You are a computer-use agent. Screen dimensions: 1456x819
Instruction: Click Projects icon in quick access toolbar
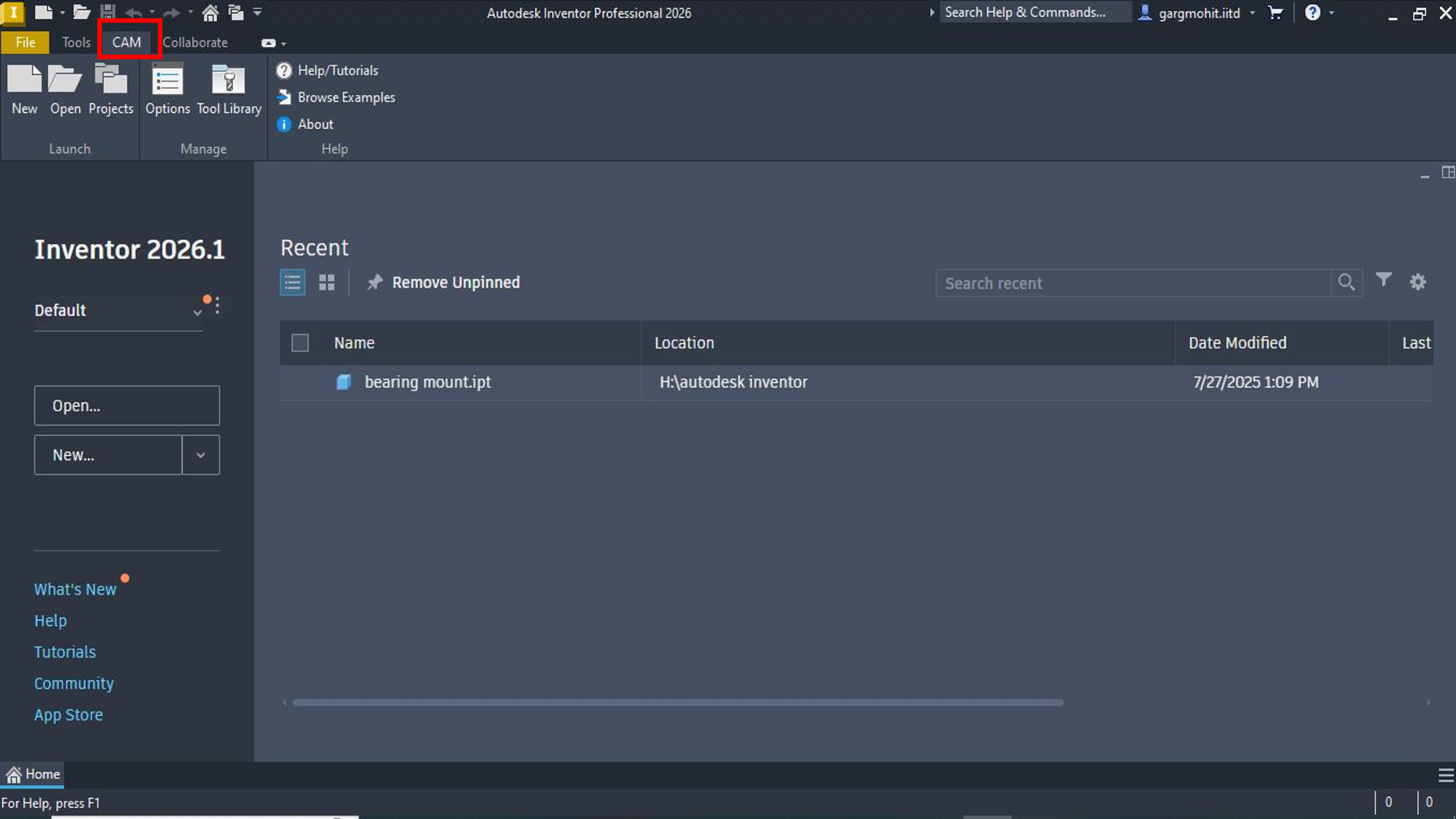(x=236, y=12)
